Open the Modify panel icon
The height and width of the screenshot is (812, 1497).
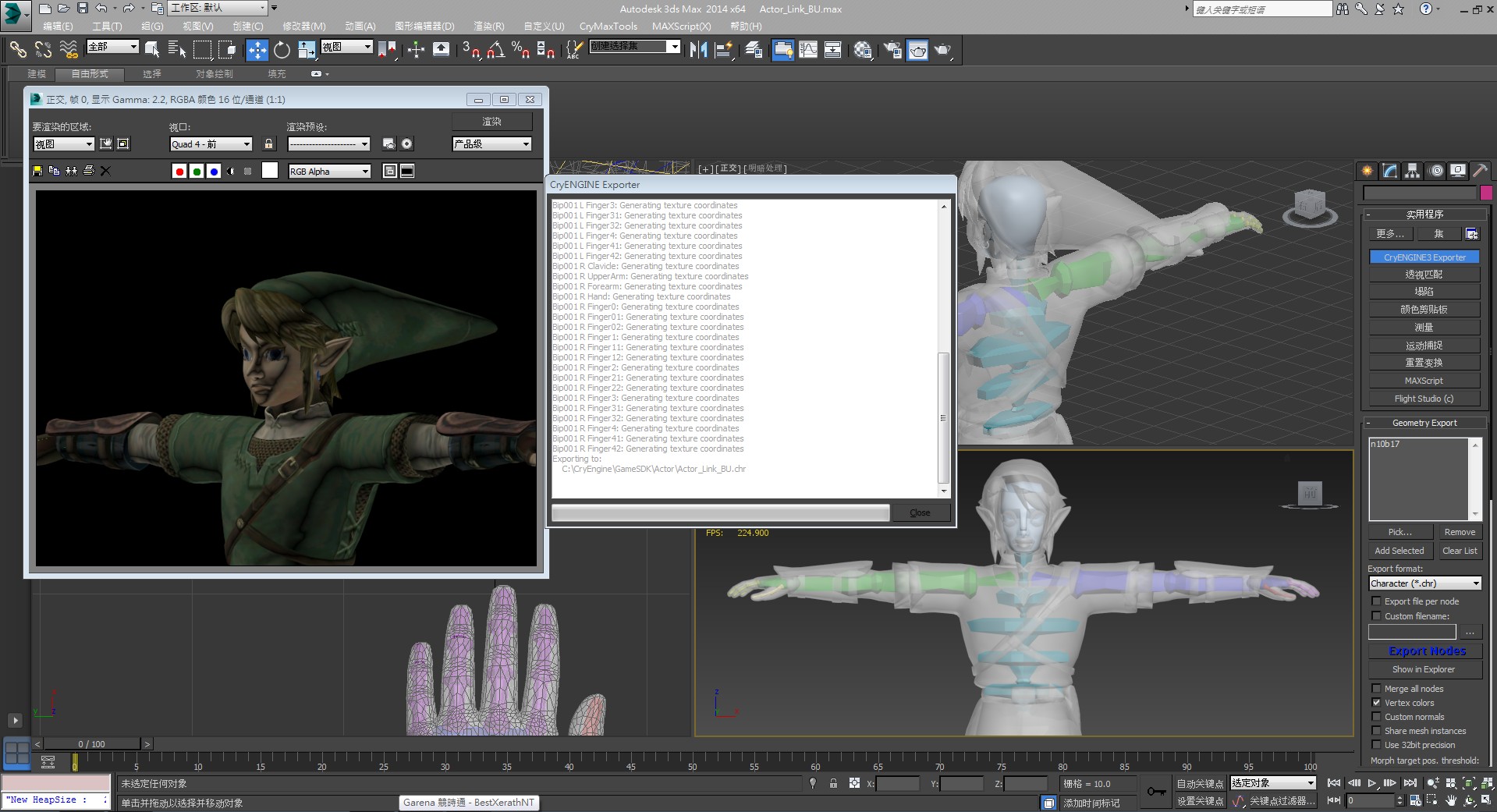(x=1390, y=171)
